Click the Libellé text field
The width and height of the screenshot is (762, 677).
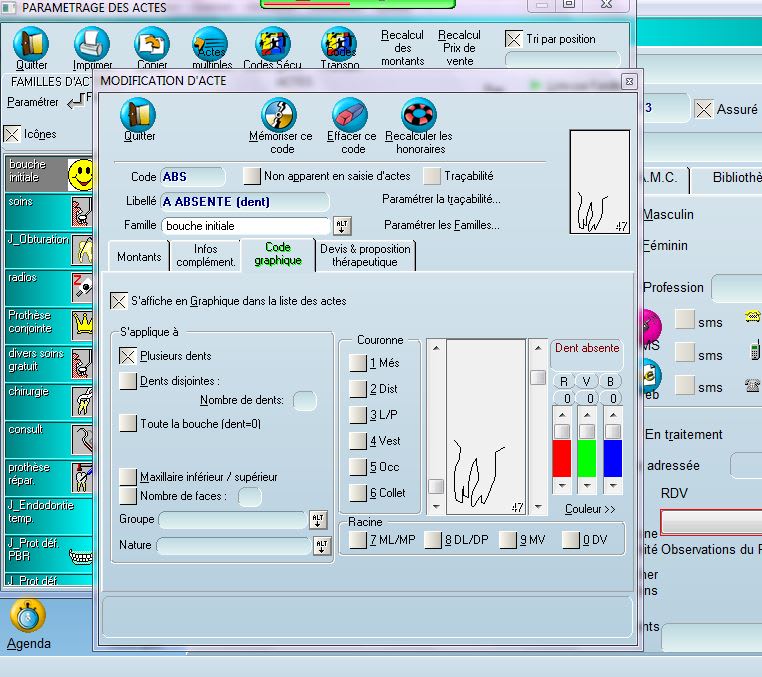coord(244,201)
